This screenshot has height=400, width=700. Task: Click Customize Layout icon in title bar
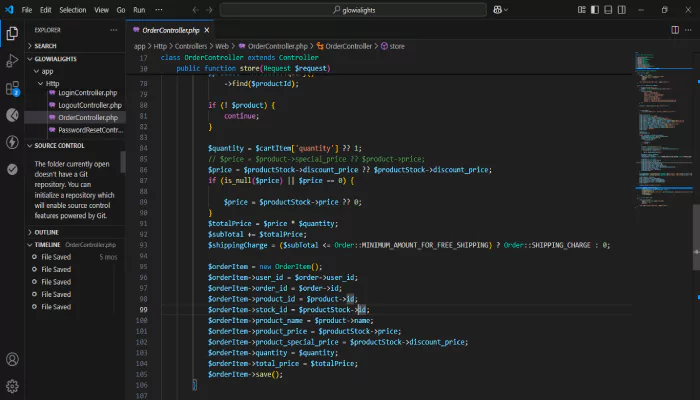[x=581, y=10]
